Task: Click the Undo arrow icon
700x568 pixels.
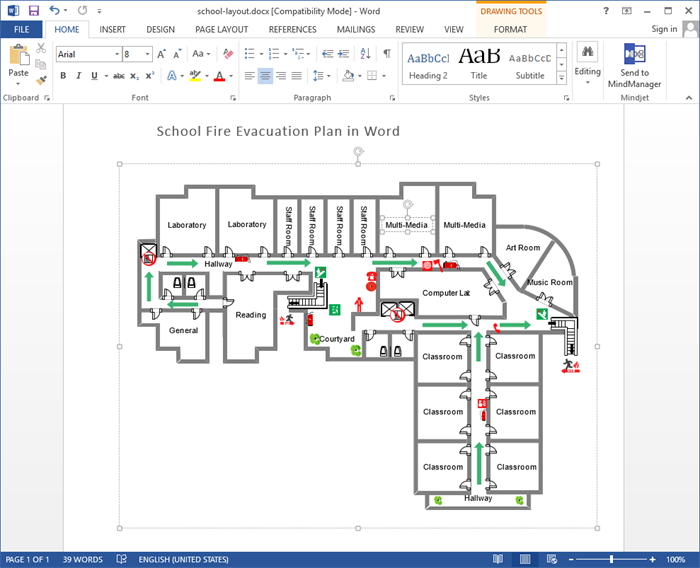Action: (55, 10)
